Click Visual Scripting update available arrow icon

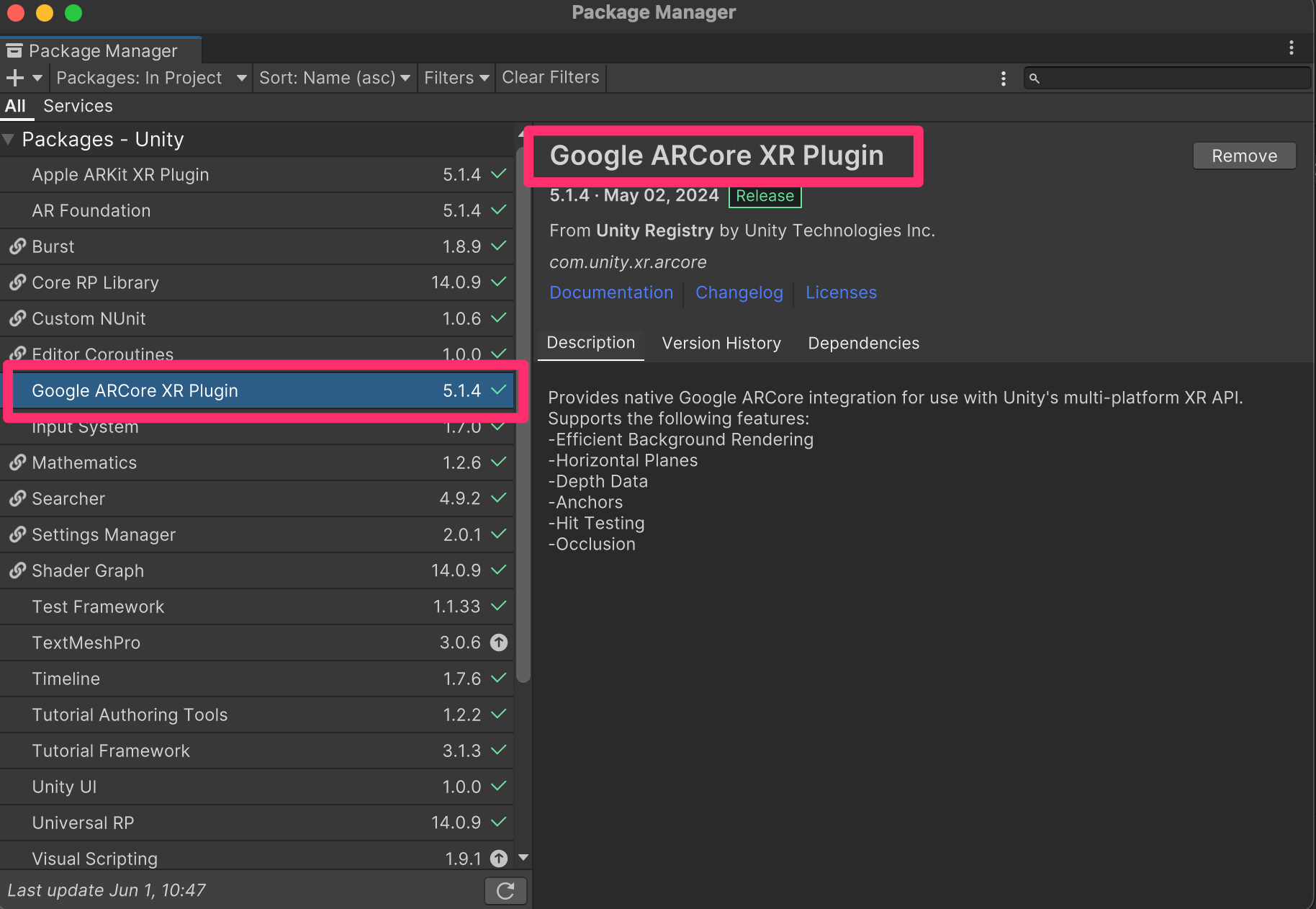click(499, 859)
